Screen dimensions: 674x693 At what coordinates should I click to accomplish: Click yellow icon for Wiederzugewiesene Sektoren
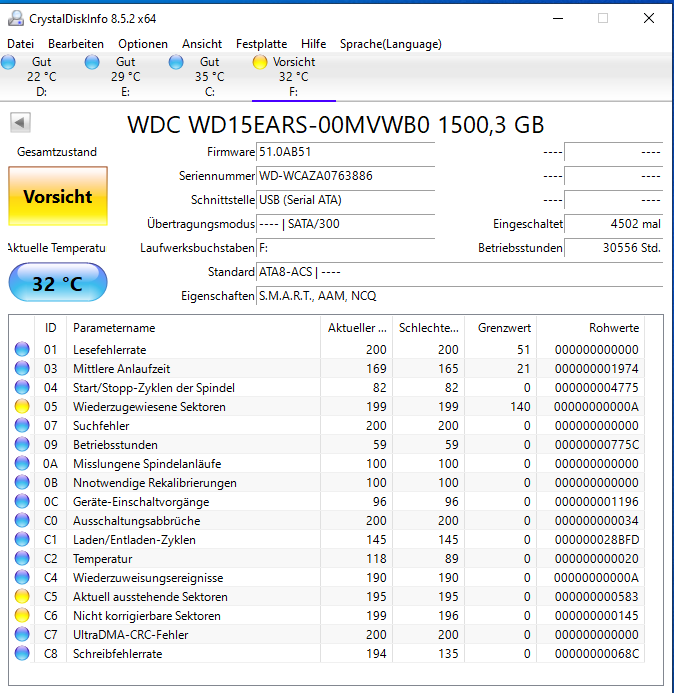pyautogui.click(x=22, y=406)
